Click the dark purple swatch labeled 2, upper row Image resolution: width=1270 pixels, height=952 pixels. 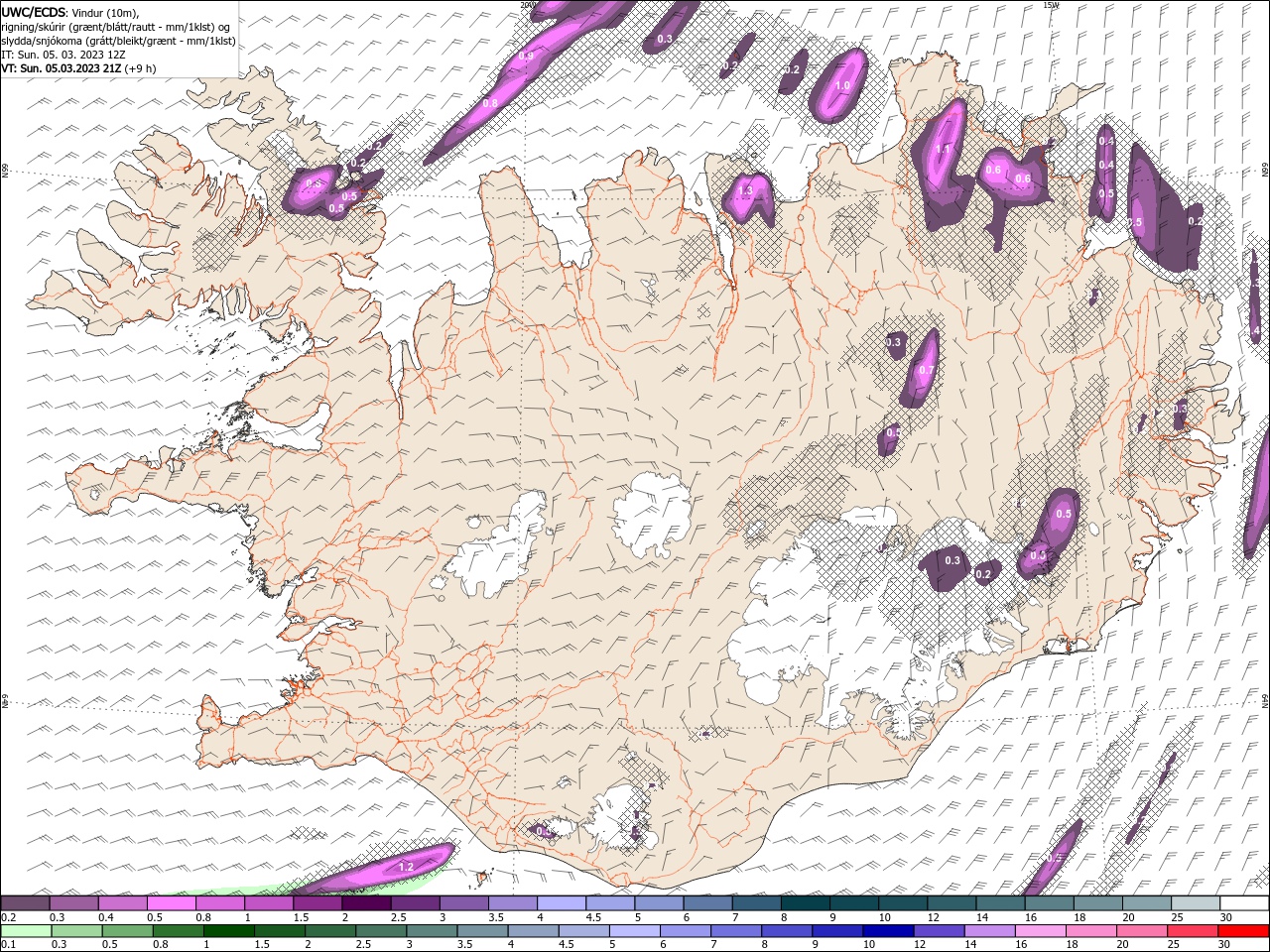click(366, 903)
